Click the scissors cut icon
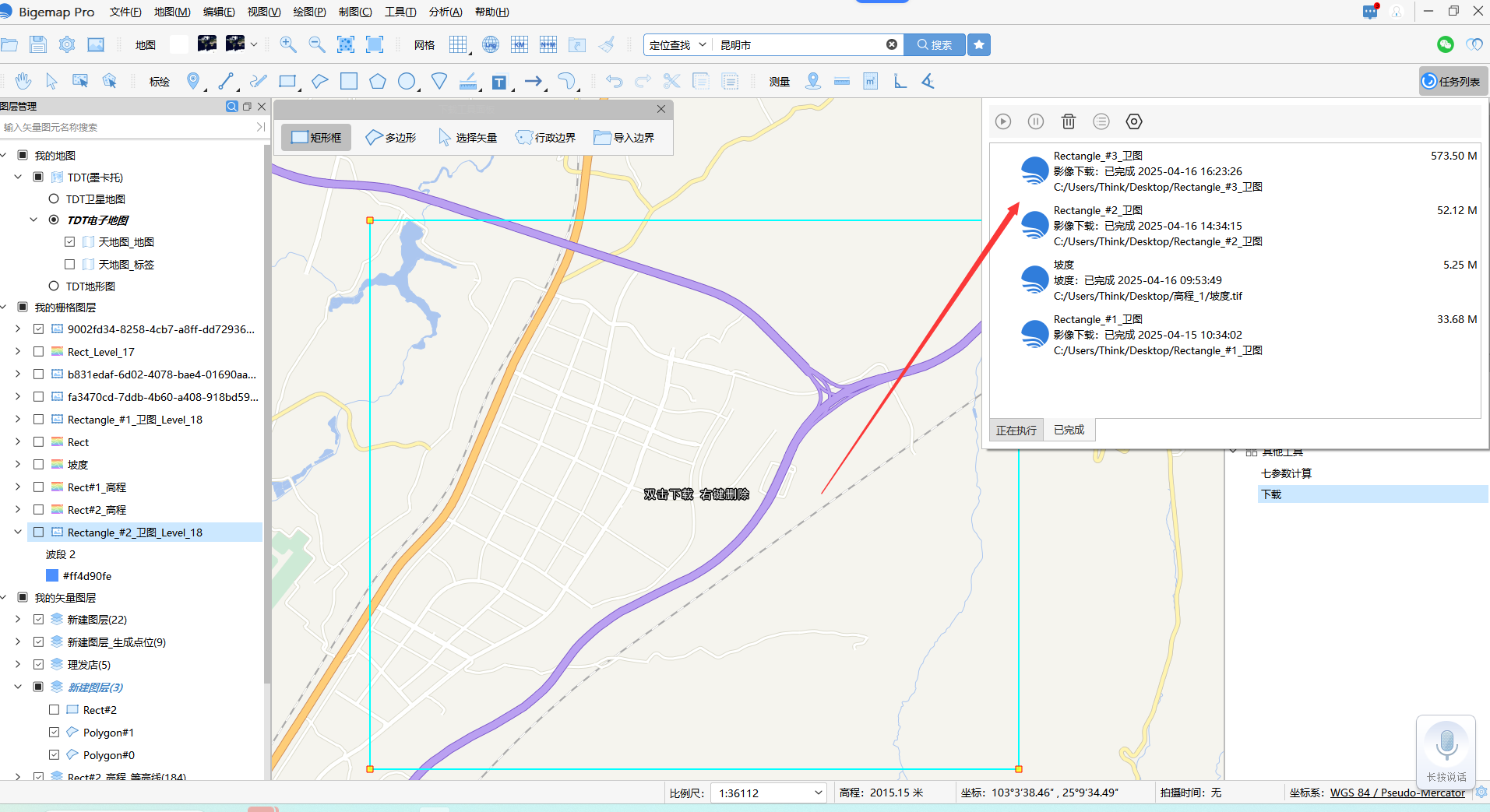Viewport: 1490px width, 812px height. pos(672,81)
